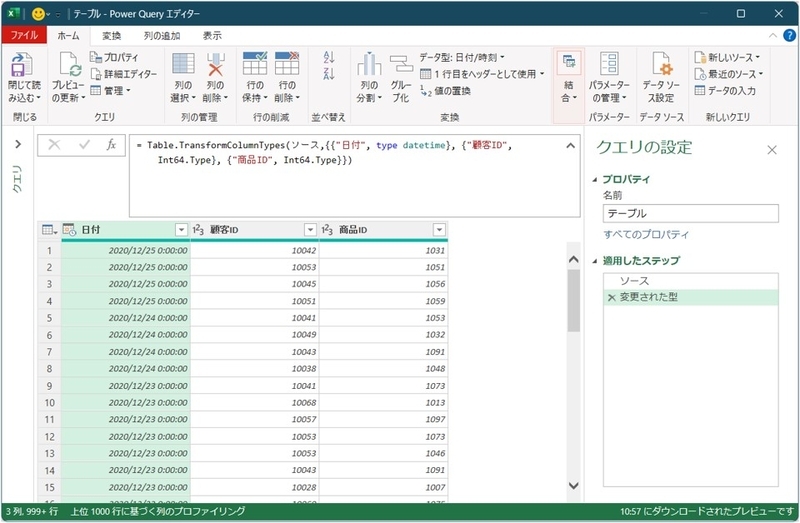Image resolution: width=800 pixels, height=523 pixels.
Task: Click the 列の選択 (Choose Columns) icon
Action: 183,63
